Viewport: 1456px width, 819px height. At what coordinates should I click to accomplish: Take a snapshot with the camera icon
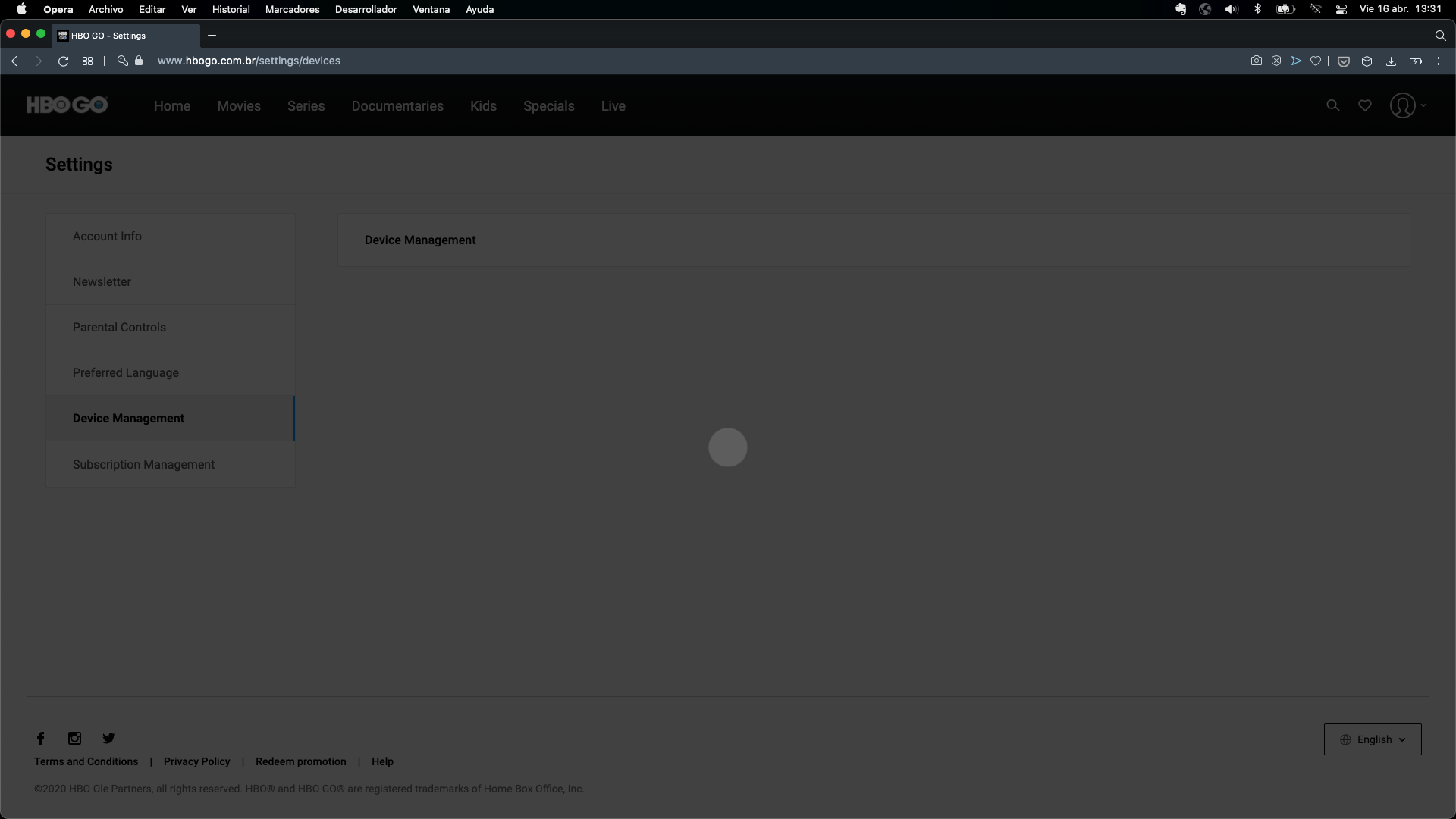1256,61
